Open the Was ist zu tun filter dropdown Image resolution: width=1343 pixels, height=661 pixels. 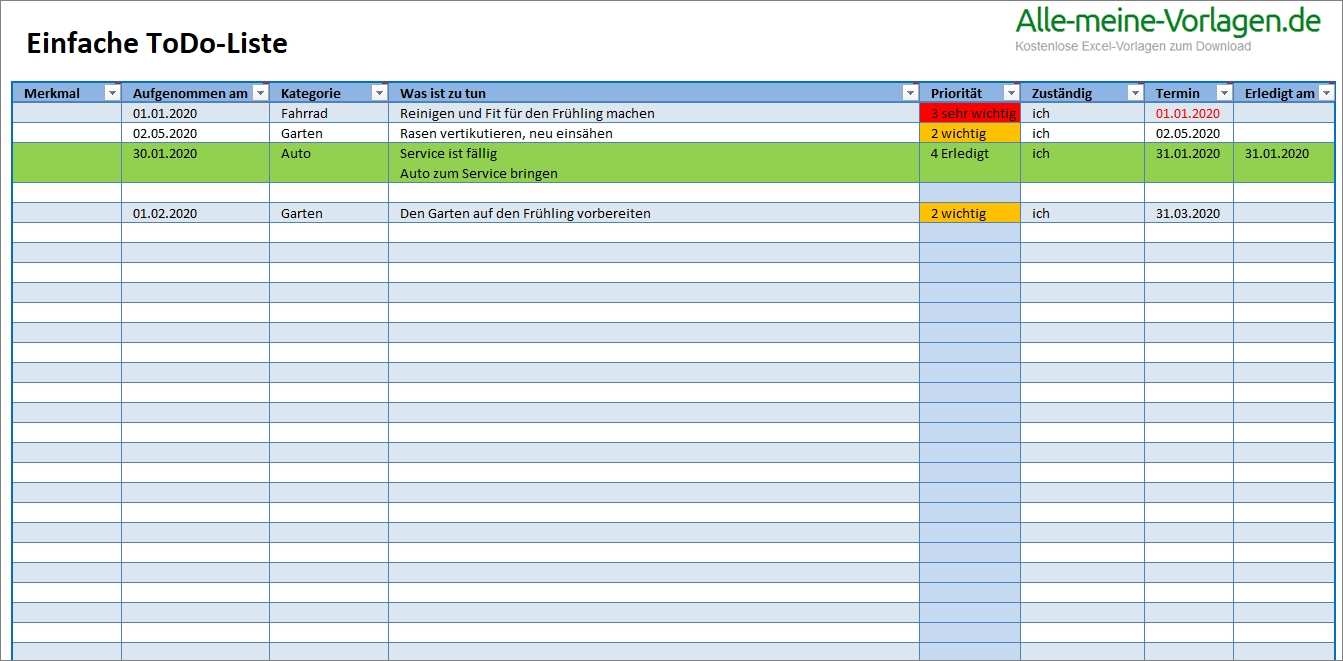click(909, 93)
